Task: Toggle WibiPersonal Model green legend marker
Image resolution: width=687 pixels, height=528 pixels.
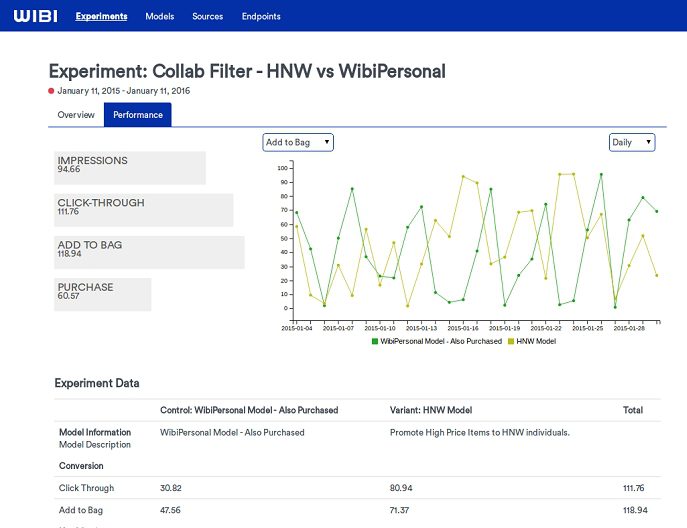Action: pos(375,341)
